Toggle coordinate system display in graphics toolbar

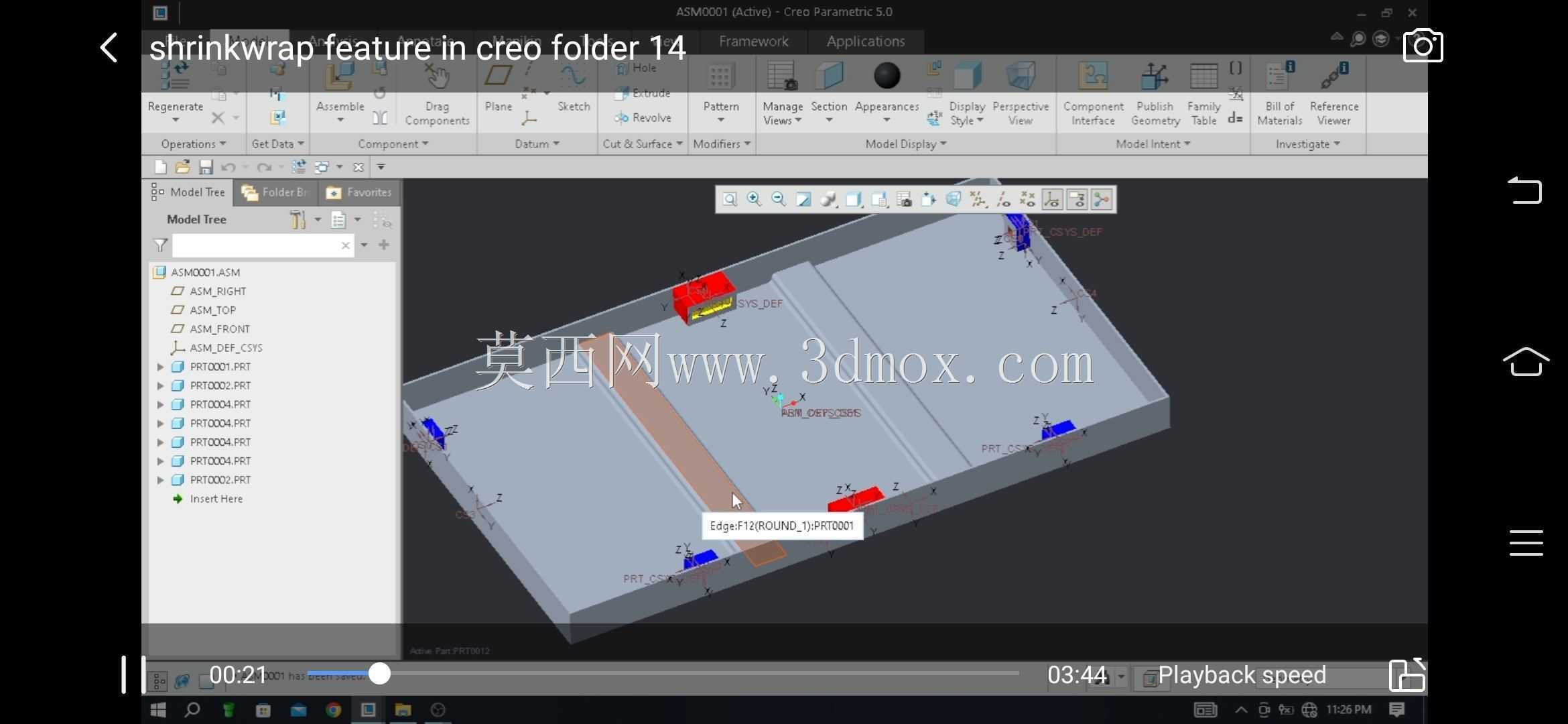coord(1052,199)
